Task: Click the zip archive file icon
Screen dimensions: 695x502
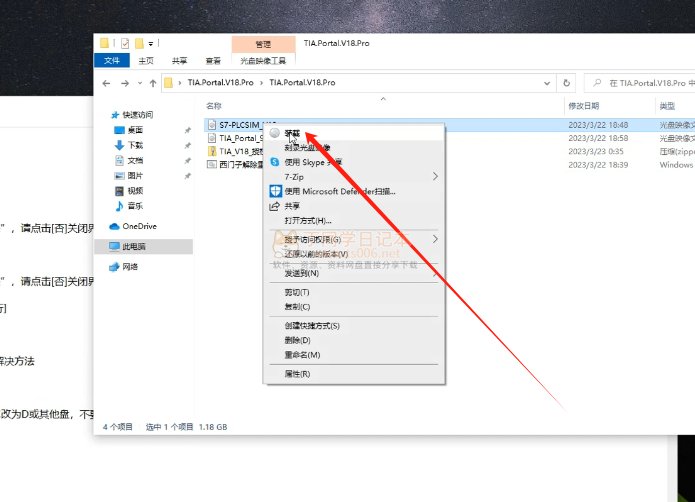Action: 212,152
